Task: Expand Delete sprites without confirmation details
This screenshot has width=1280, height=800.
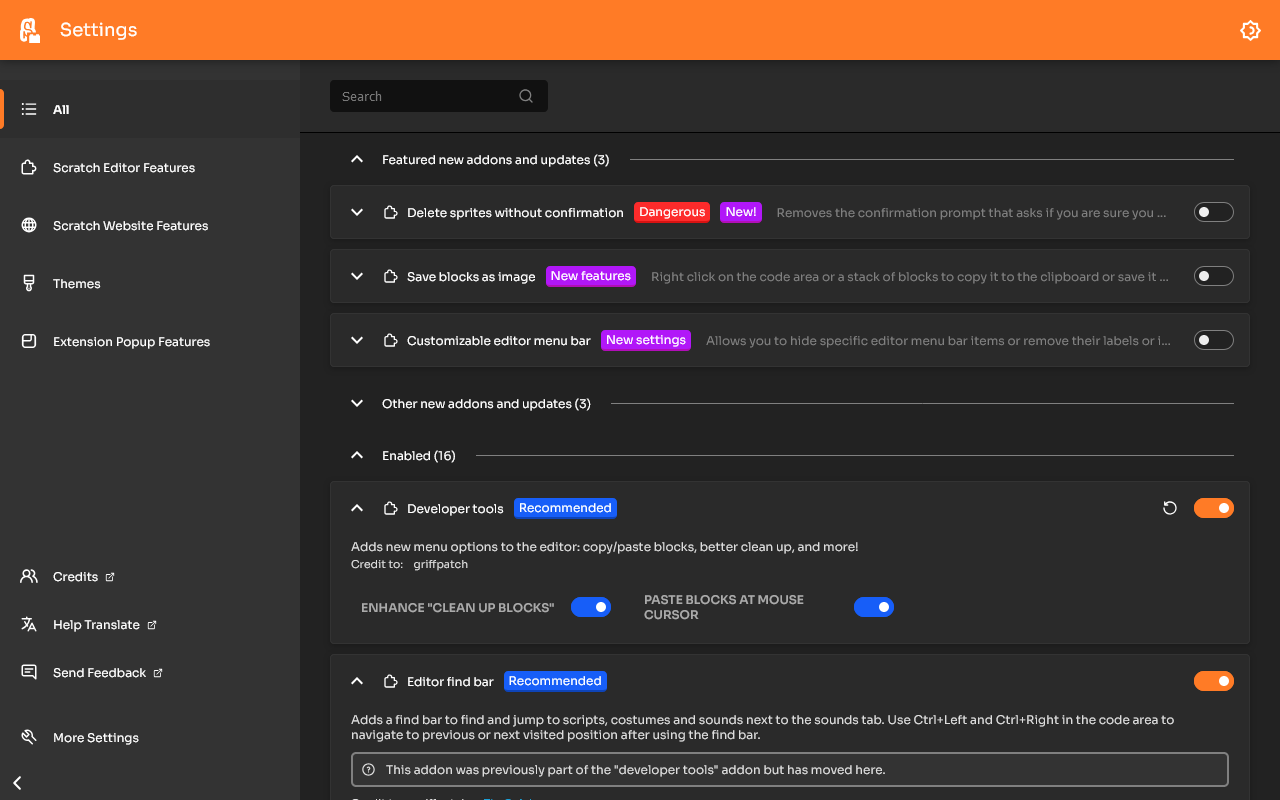Action: tap(357, 212)
